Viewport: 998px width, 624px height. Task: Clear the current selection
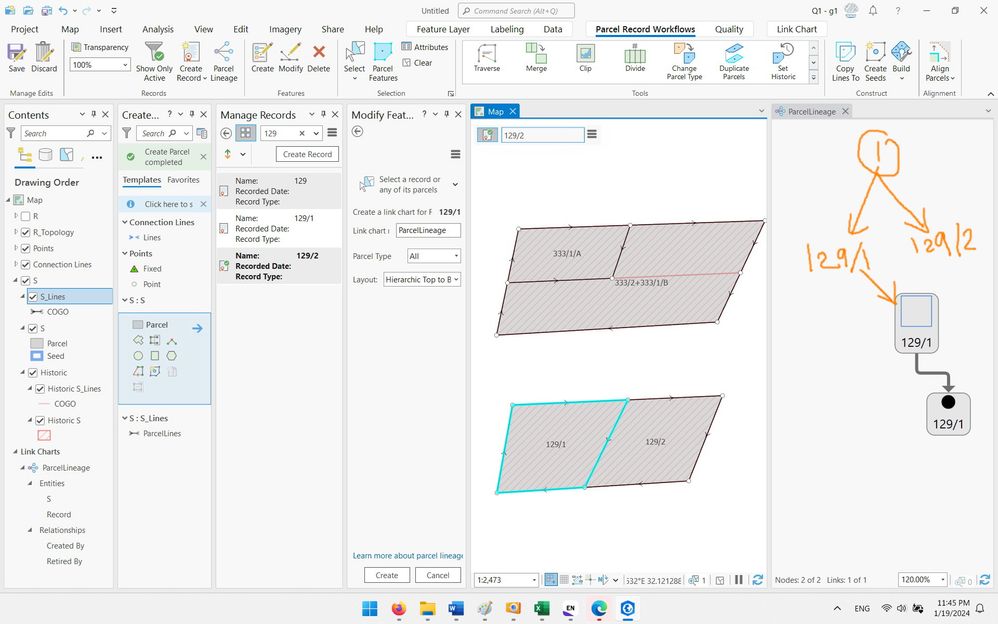tap(418, 62)
